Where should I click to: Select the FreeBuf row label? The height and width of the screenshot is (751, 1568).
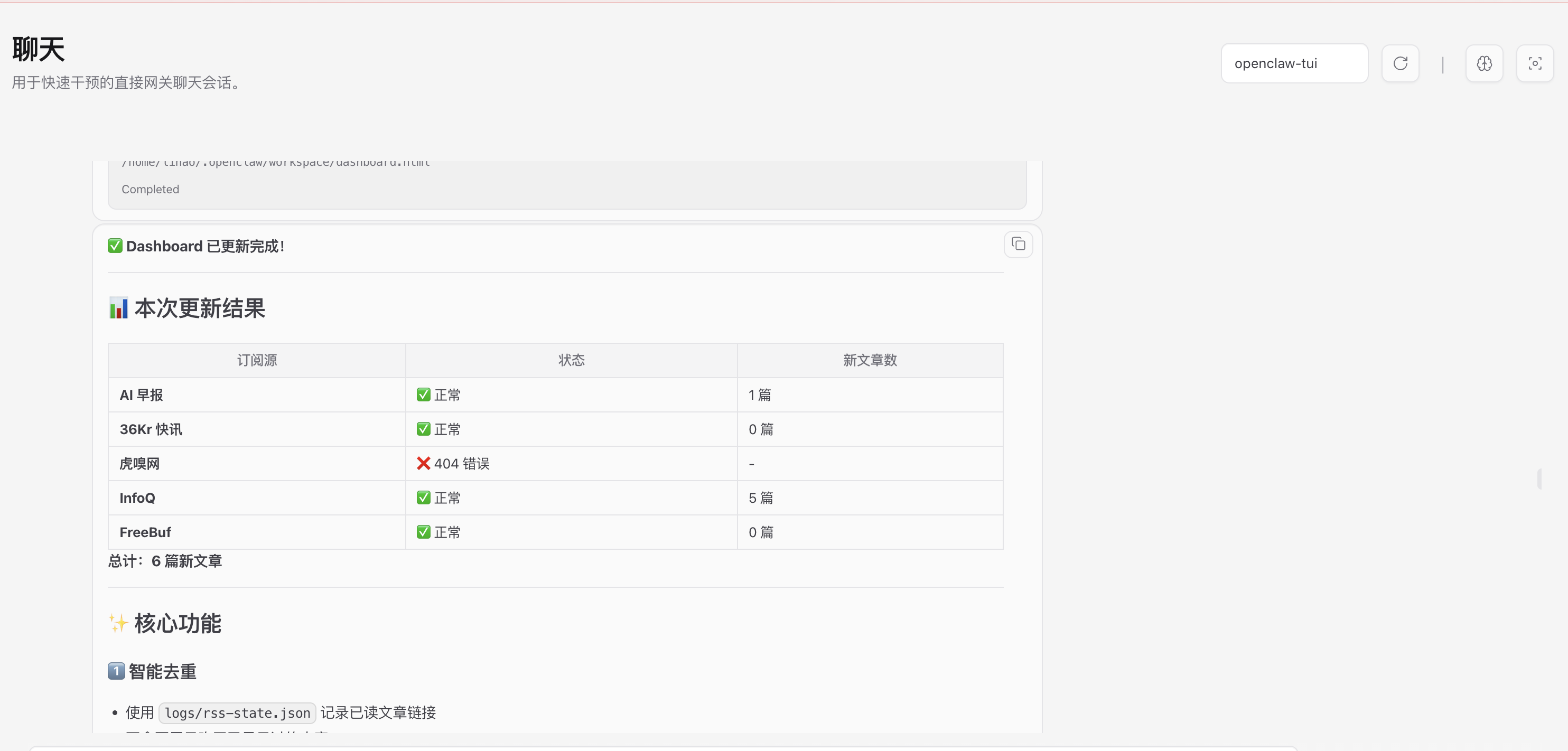coord(145,532)
